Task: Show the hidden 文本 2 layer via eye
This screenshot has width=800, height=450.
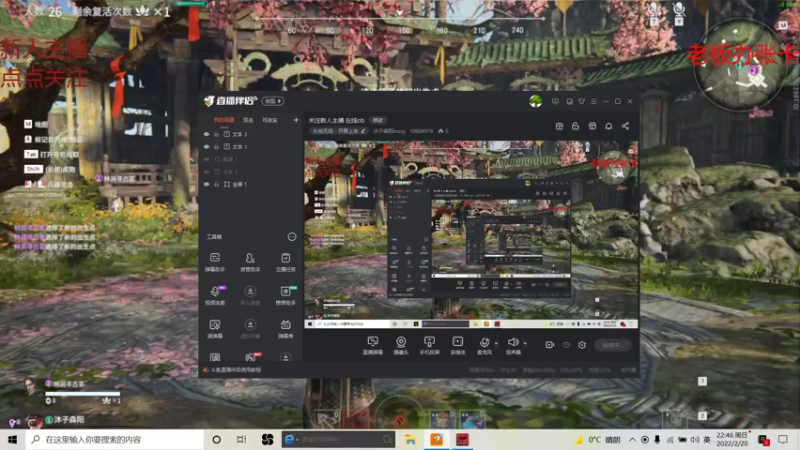Action: click(x=207, y=172)
